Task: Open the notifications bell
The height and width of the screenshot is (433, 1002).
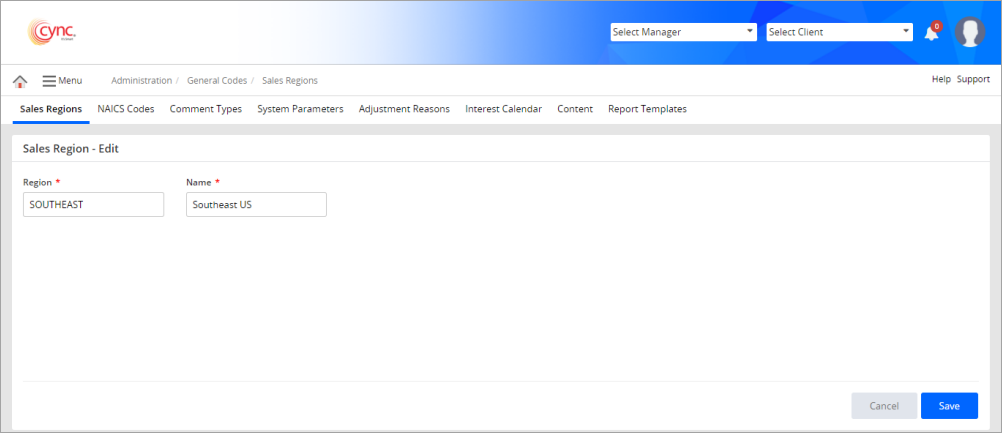Action: [x=931, y=33]
